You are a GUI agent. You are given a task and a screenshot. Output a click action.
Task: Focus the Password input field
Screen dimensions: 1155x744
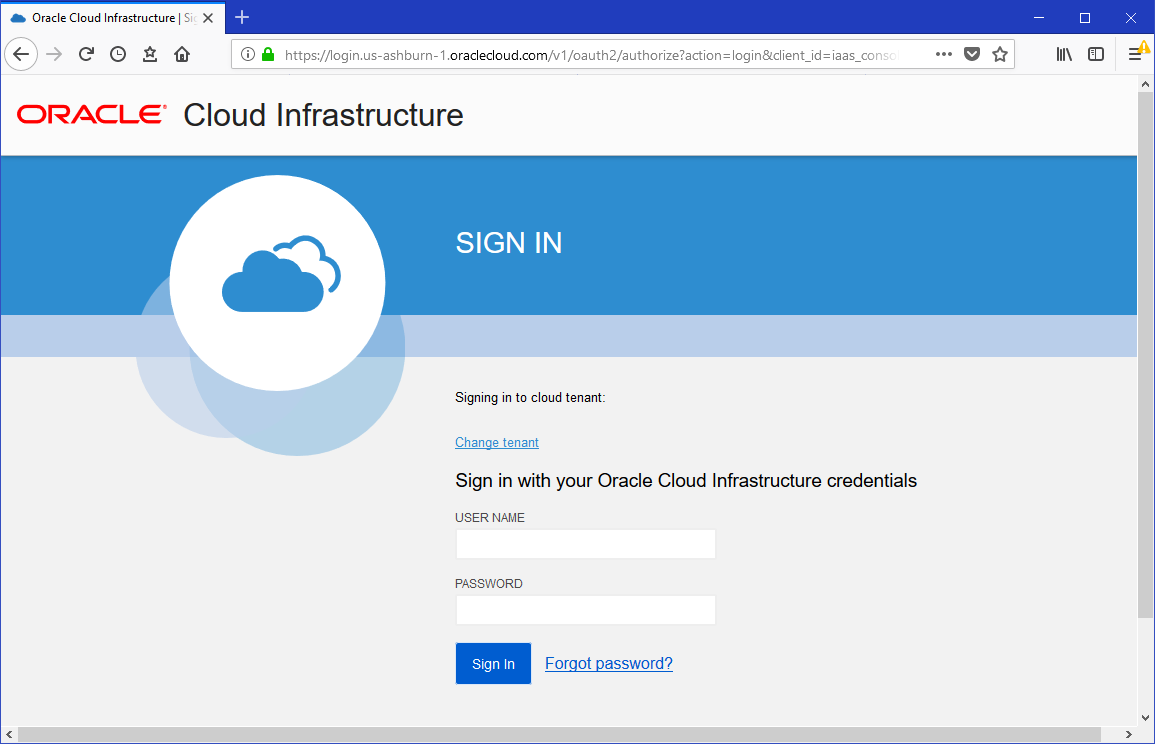(585, 610)
